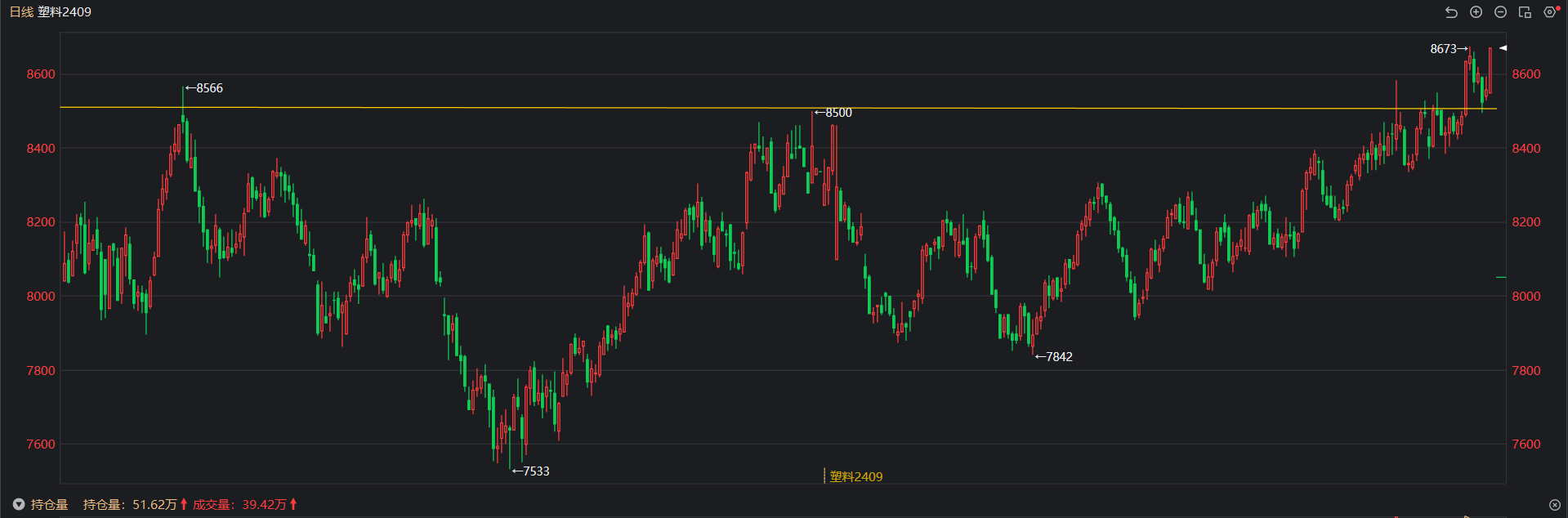This screenshot has width=1568, height=518.
Task: Open the pop-out window icon
Action: coord(1525,12)
